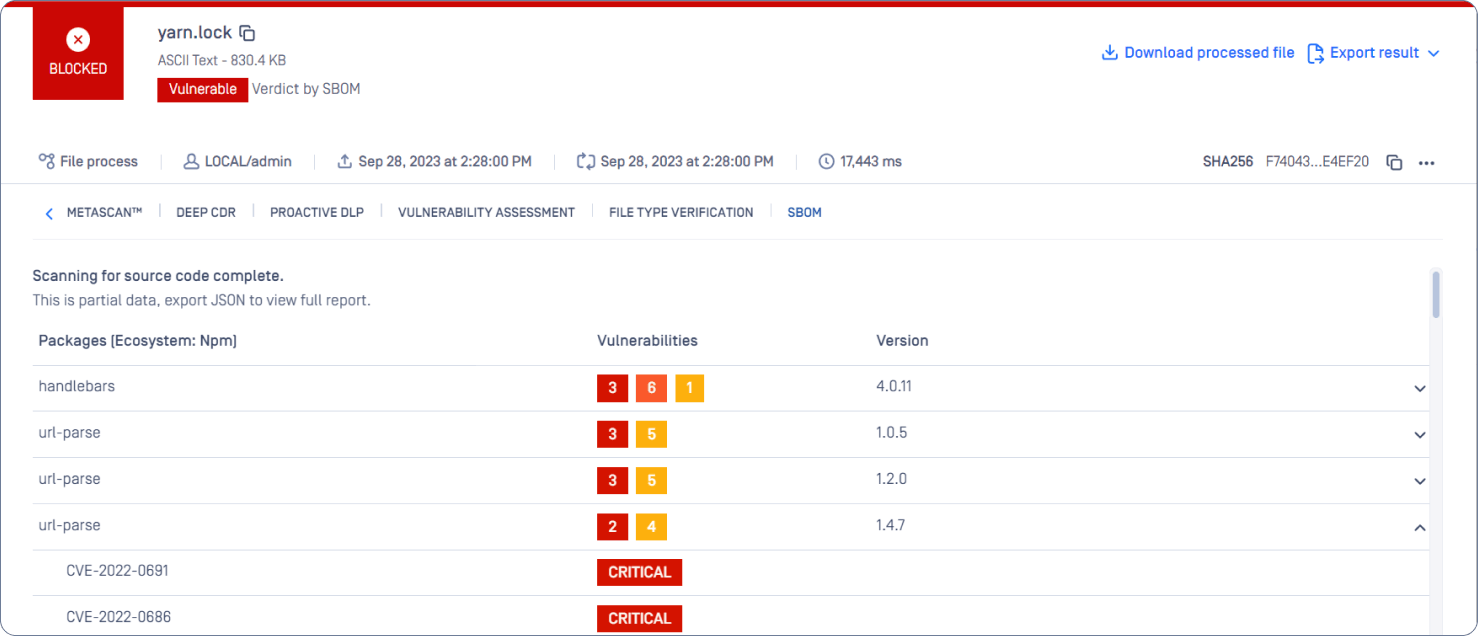Click the upload time icon
This screenshot has height=637, width=1478.
click(345, 161)
